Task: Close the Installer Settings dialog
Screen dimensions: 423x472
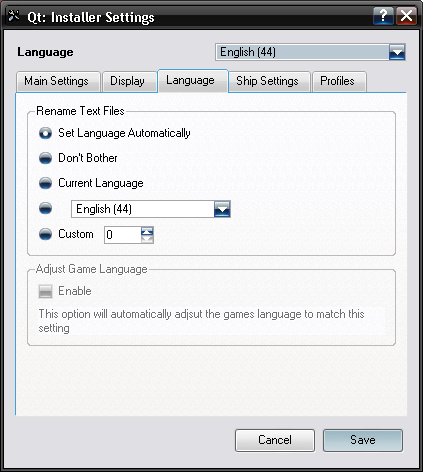Action: 406,16
